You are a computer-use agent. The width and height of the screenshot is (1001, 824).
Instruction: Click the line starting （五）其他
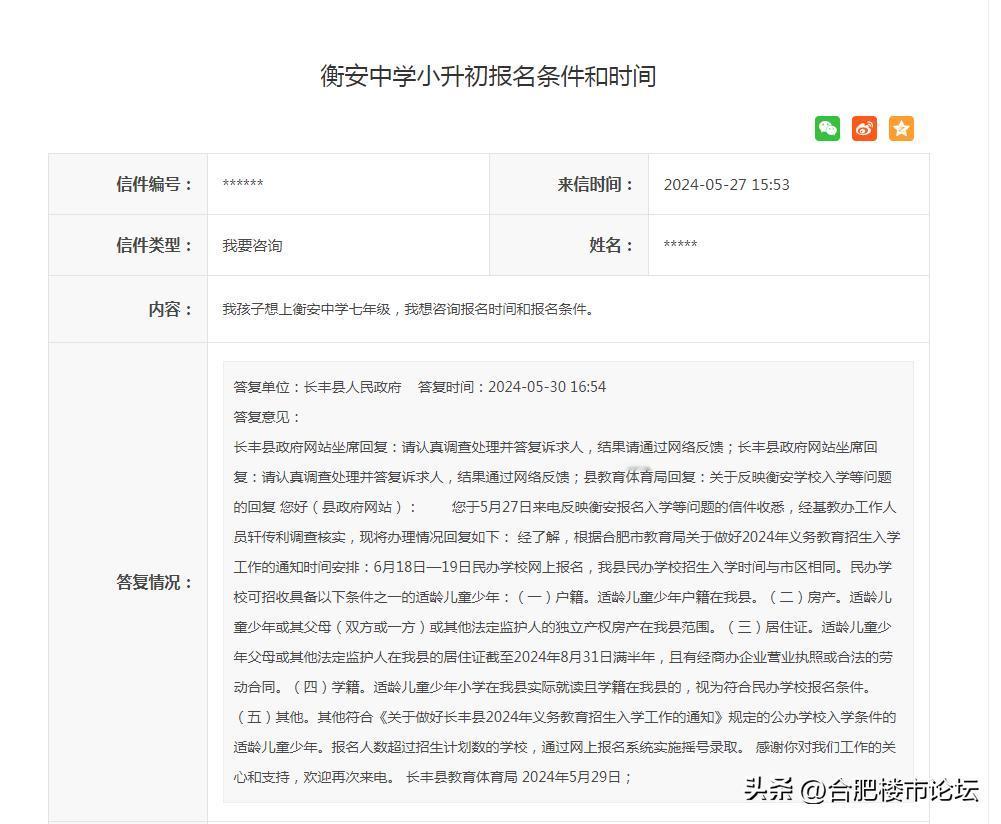point(565,717)
